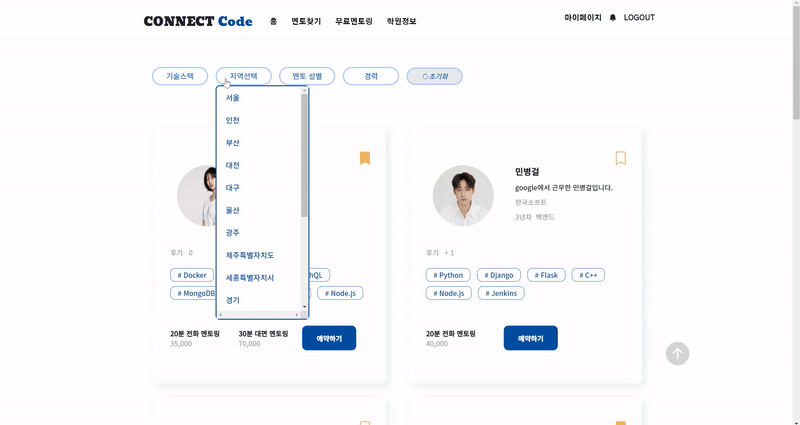
Task: Expand the 멘토 성별 filter
Action: (307, 77)
